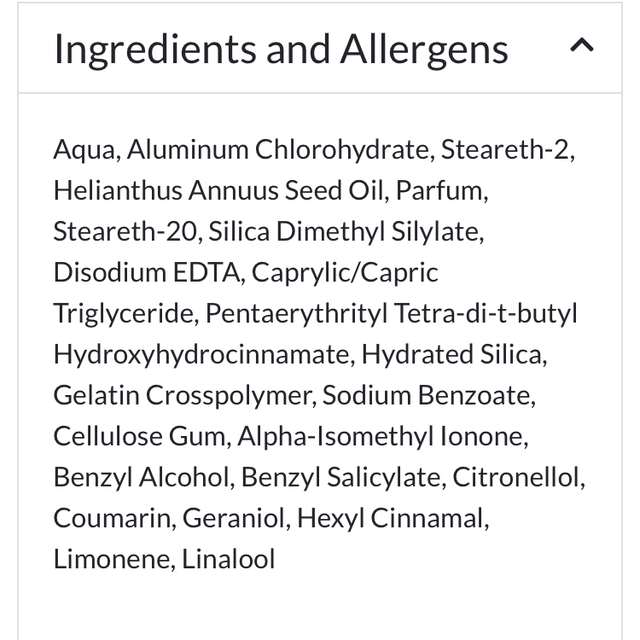Click Gelatin Crosspolymer in the list
Viewport: 640px width, 640px height.
[x=184, y=395]
